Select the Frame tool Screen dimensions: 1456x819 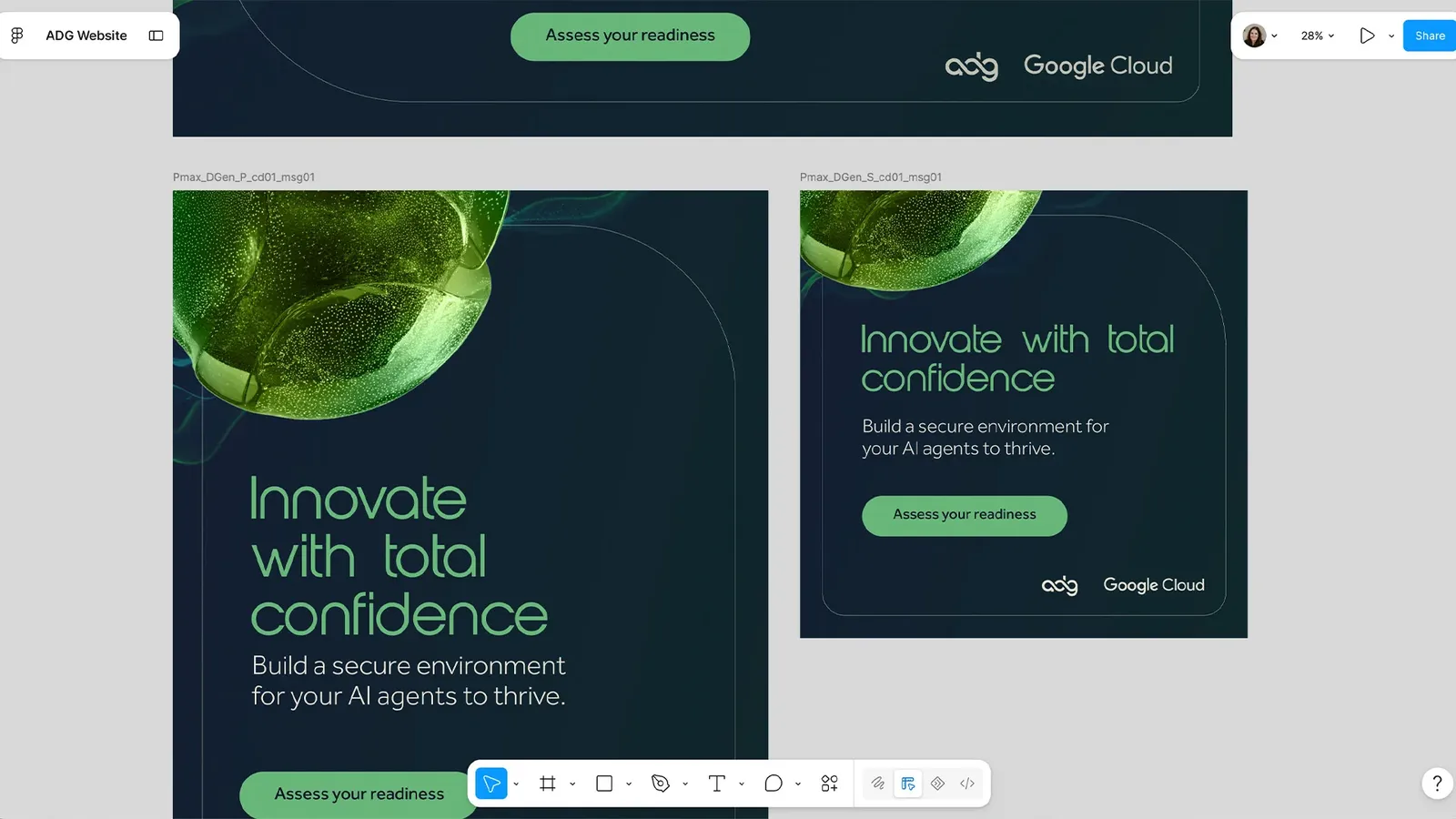click(548, 784)
